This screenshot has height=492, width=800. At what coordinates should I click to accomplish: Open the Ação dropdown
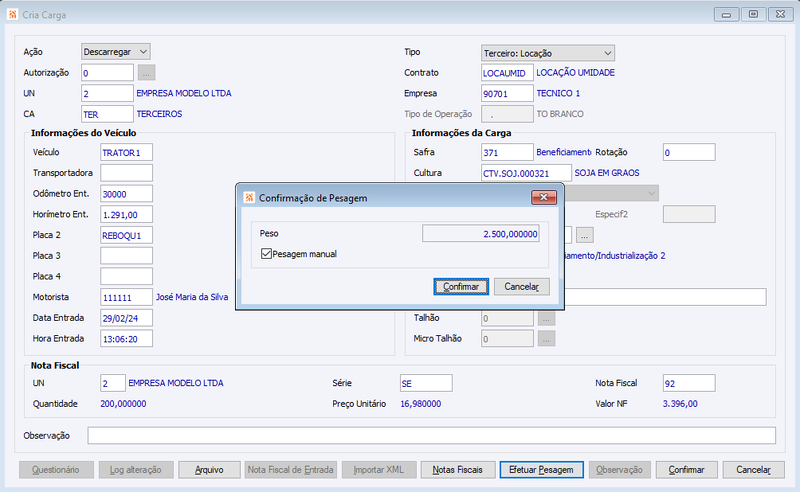(x=116, y=52)
